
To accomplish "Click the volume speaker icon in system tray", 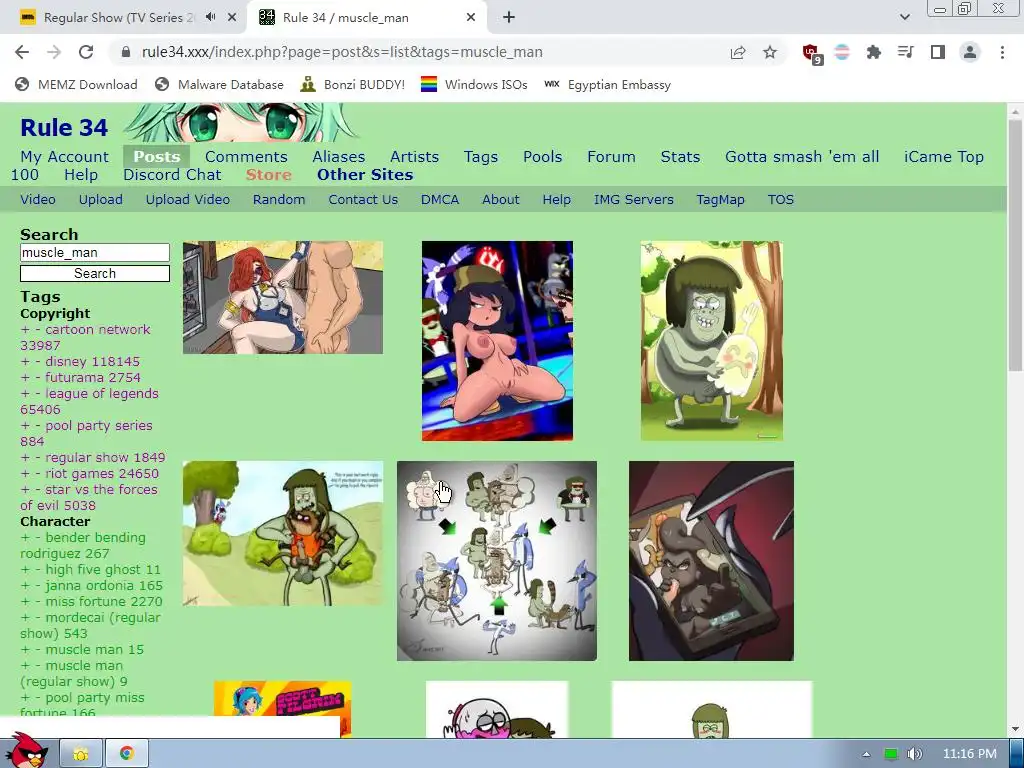I will (x=914, y=754).
